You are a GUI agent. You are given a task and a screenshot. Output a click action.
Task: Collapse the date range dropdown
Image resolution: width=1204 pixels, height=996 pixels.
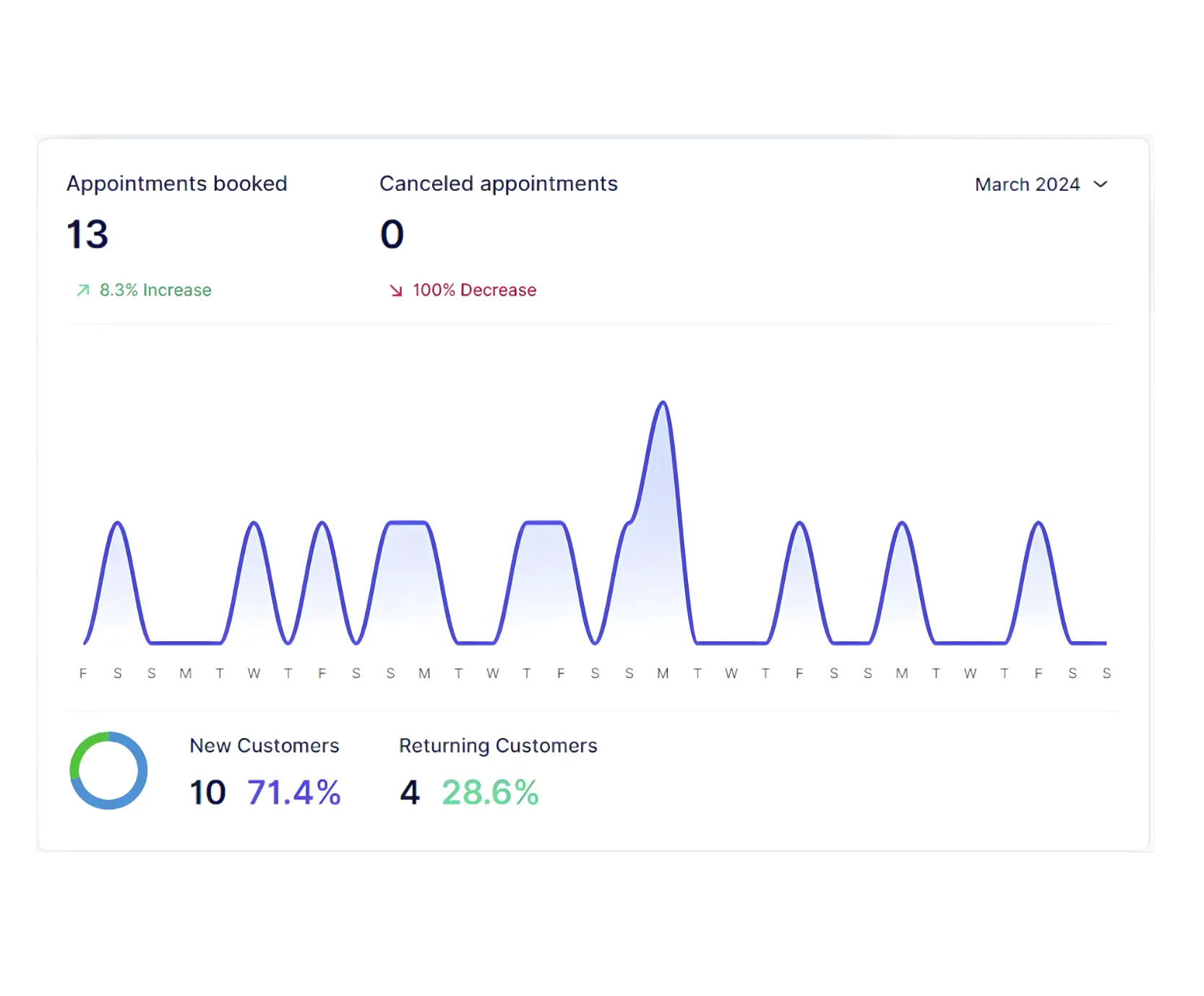1101,185
